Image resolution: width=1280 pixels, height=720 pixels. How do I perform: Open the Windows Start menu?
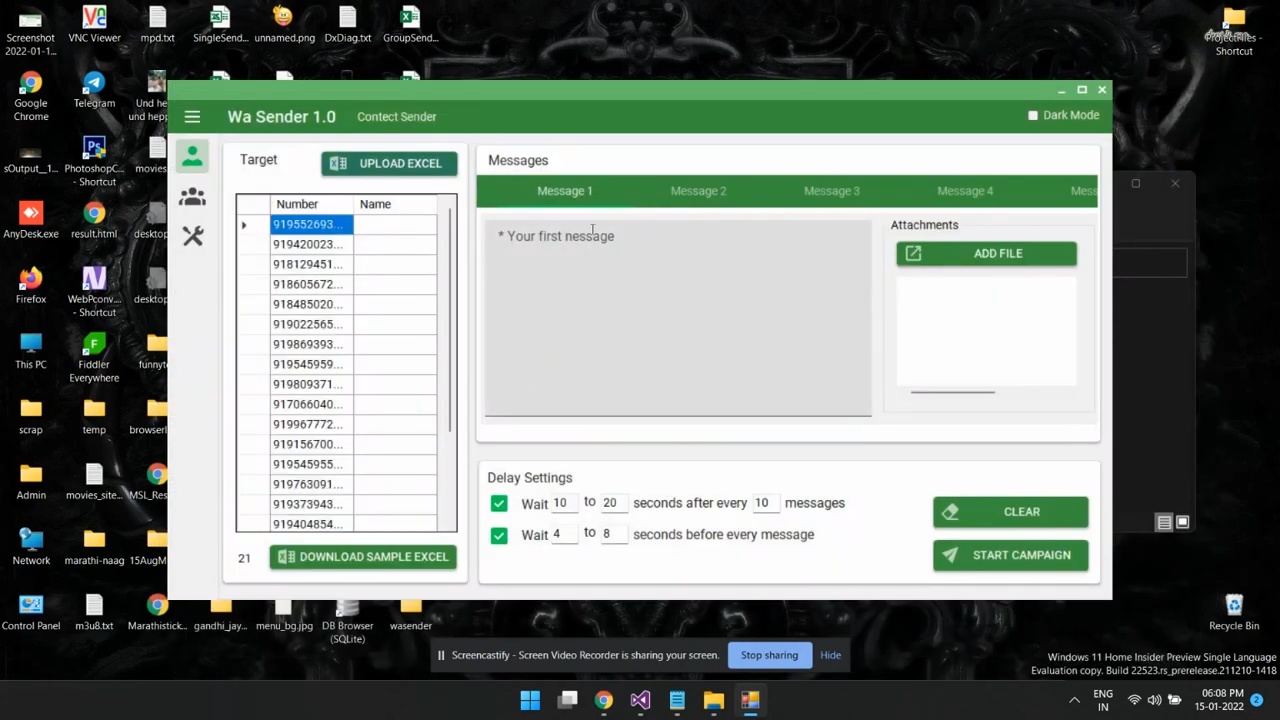point(530,700)
